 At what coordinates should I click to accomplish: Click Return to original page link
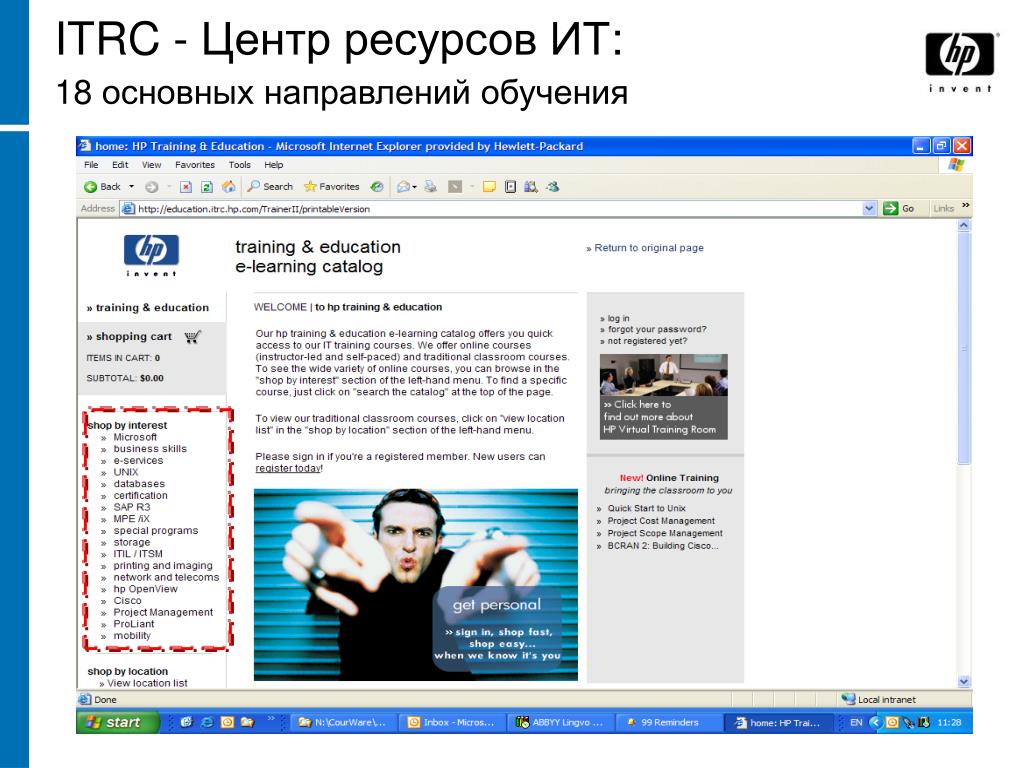[648, 248]
